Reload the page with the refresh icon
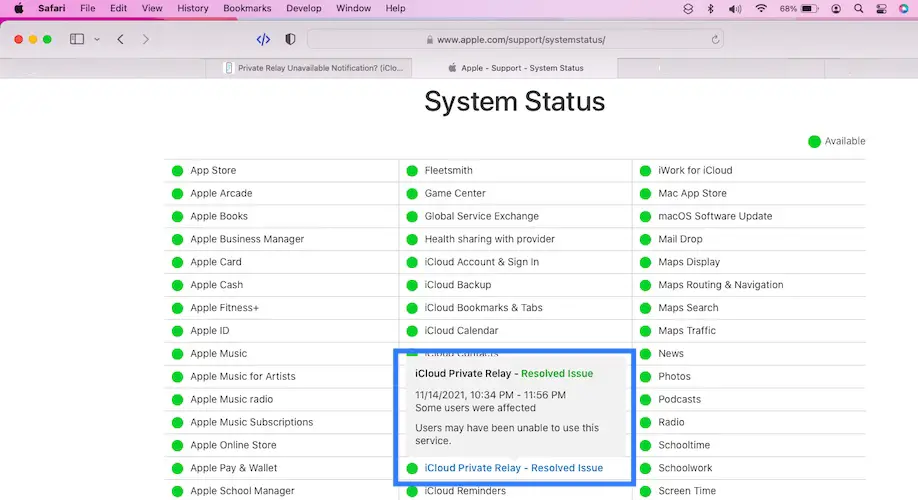The width and height of the screenshot is (918, 500). click(715, 40)
